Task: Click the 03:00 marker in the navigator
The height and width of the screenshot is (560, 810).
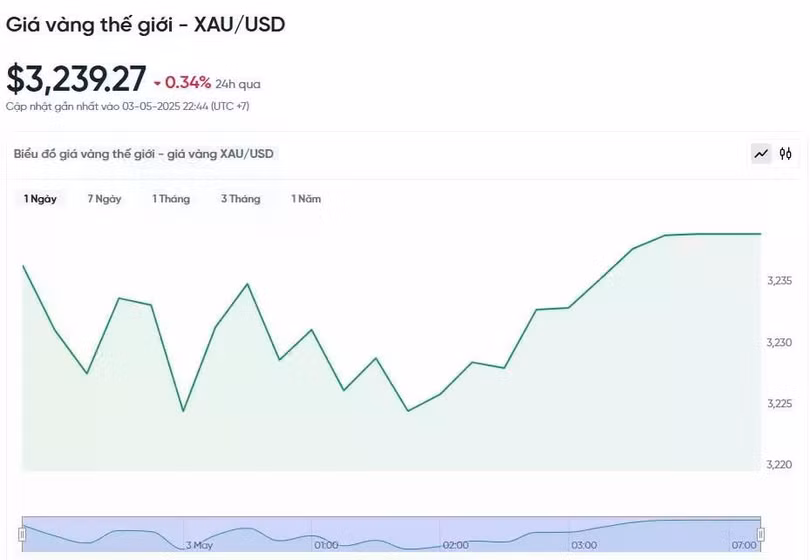Action: [584, 545]
